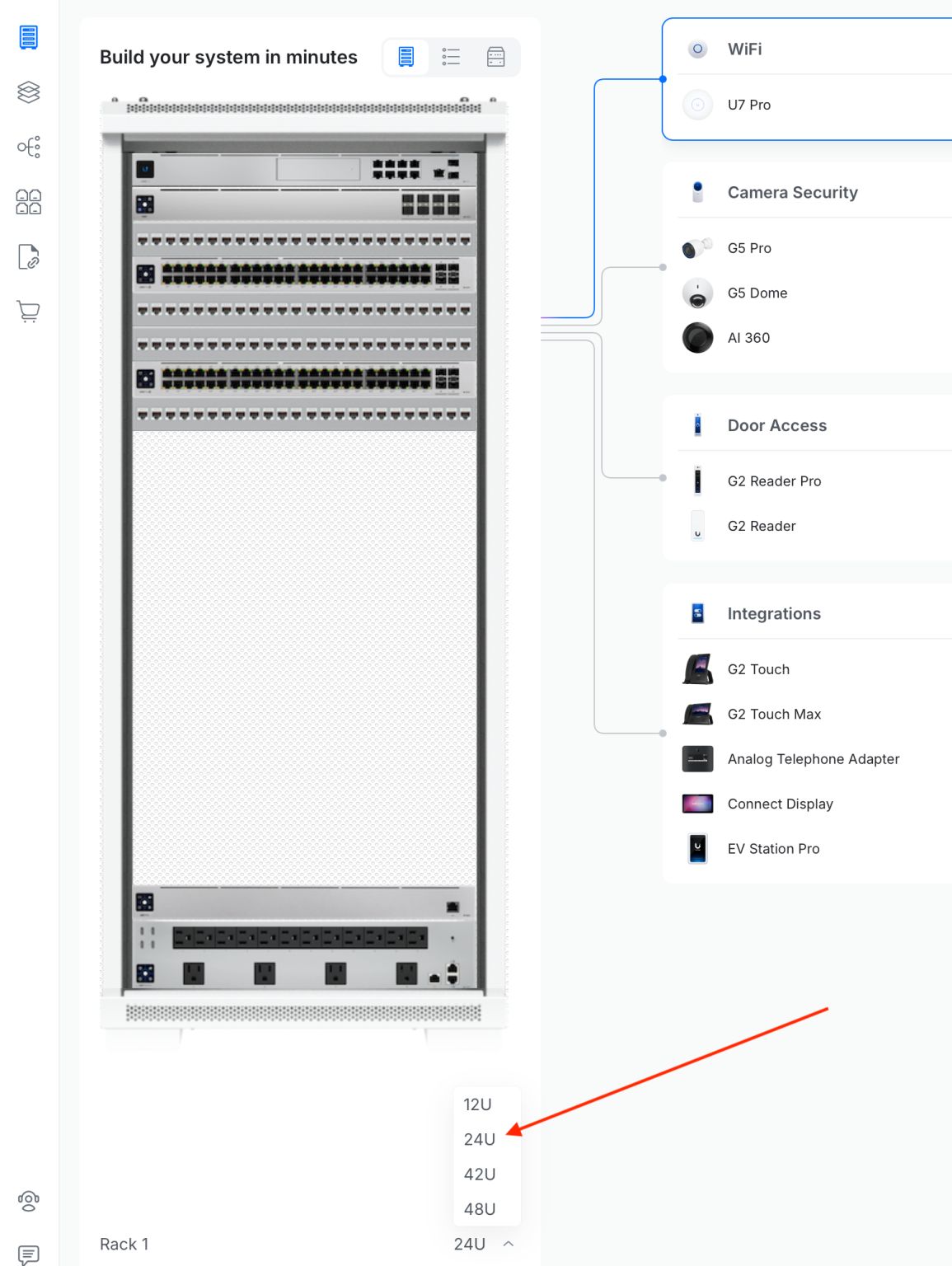Click the G5 Dome thumbnail
Image resolution: width=952 pixels, height=1266 pixels.
(x=697, y=293)
